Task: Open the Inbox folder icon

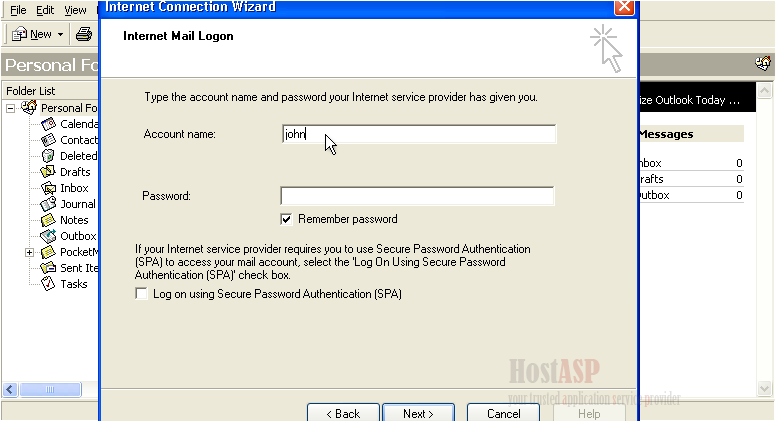Action: [48, 188]
